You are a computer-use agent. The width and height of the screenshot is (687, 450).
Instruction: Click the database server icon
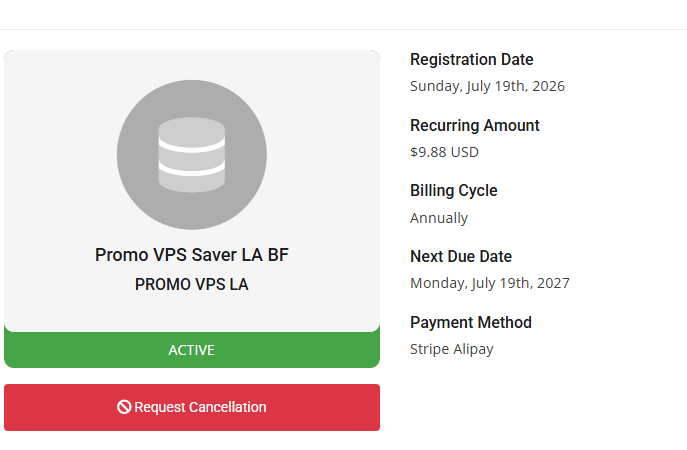point(191,155)
